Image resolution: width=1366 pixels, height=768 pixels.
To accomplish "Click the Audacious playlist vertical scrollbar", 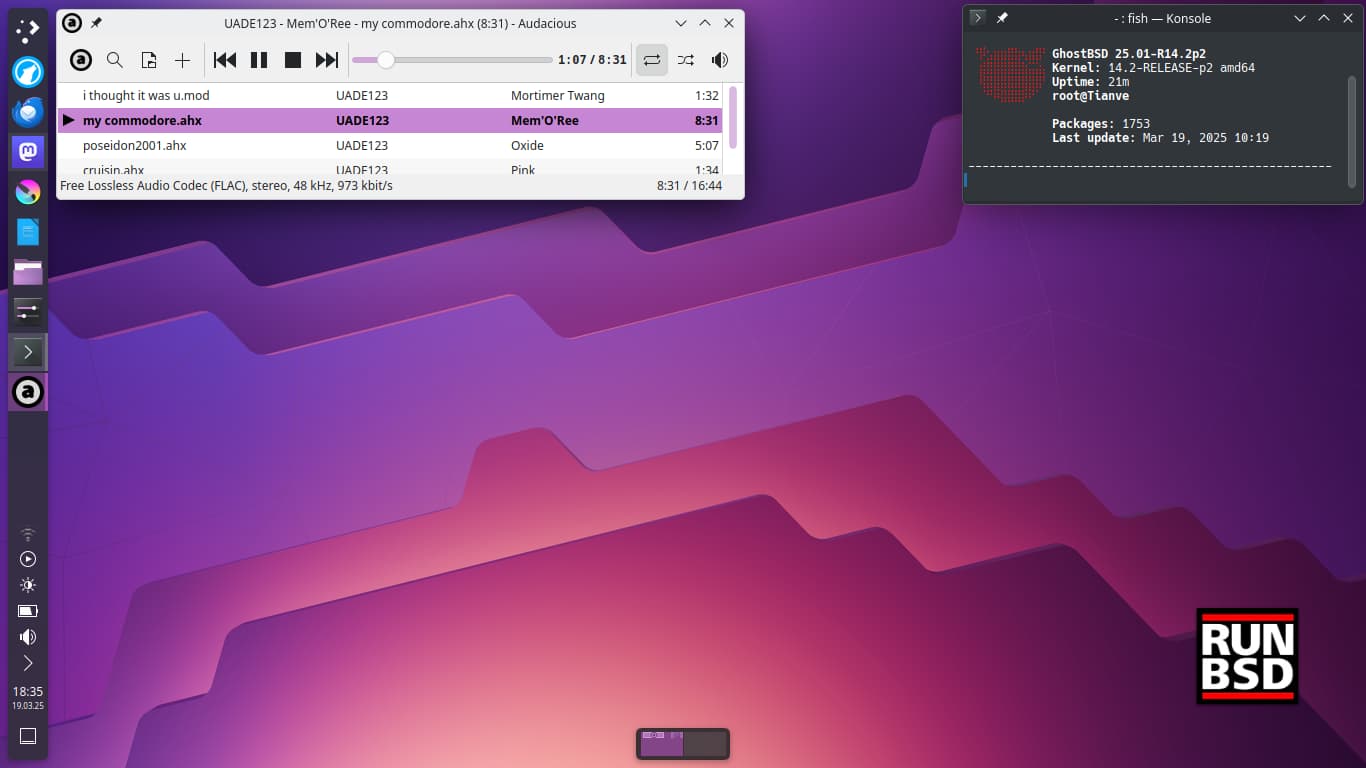I will coord(733,117).
